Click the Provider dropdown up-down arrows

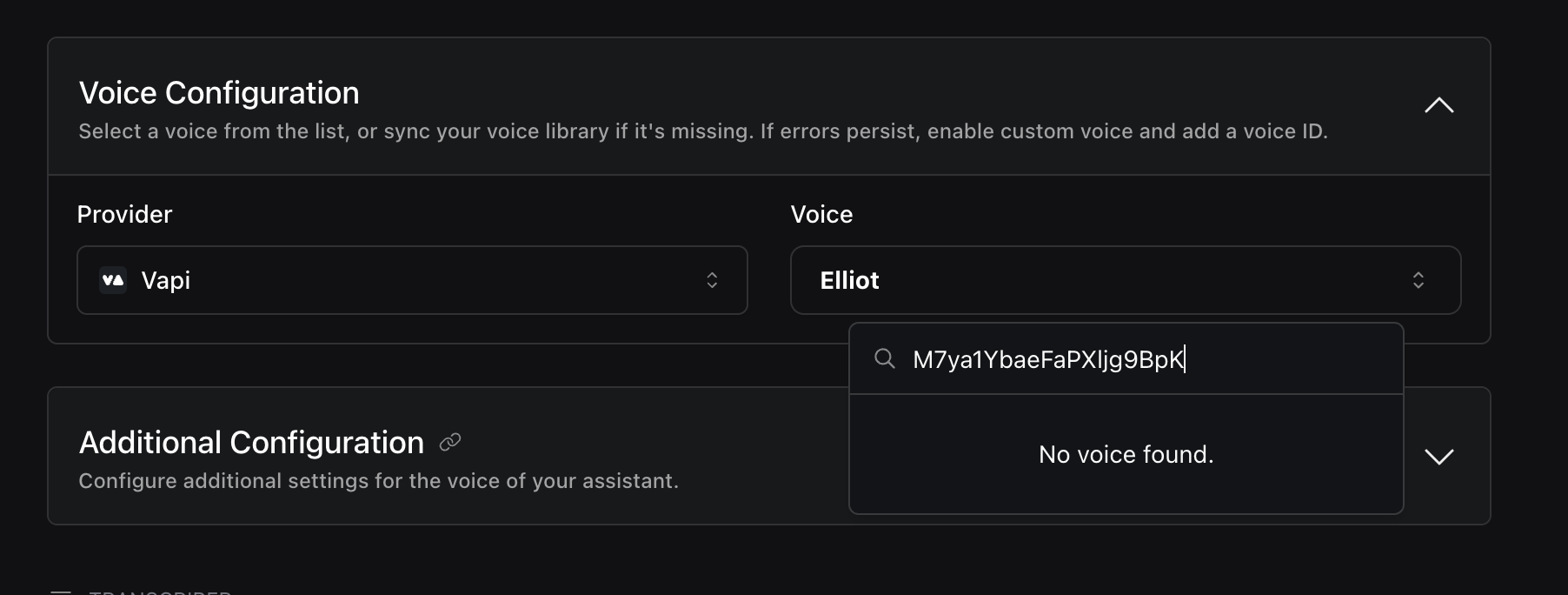point(712,280)
